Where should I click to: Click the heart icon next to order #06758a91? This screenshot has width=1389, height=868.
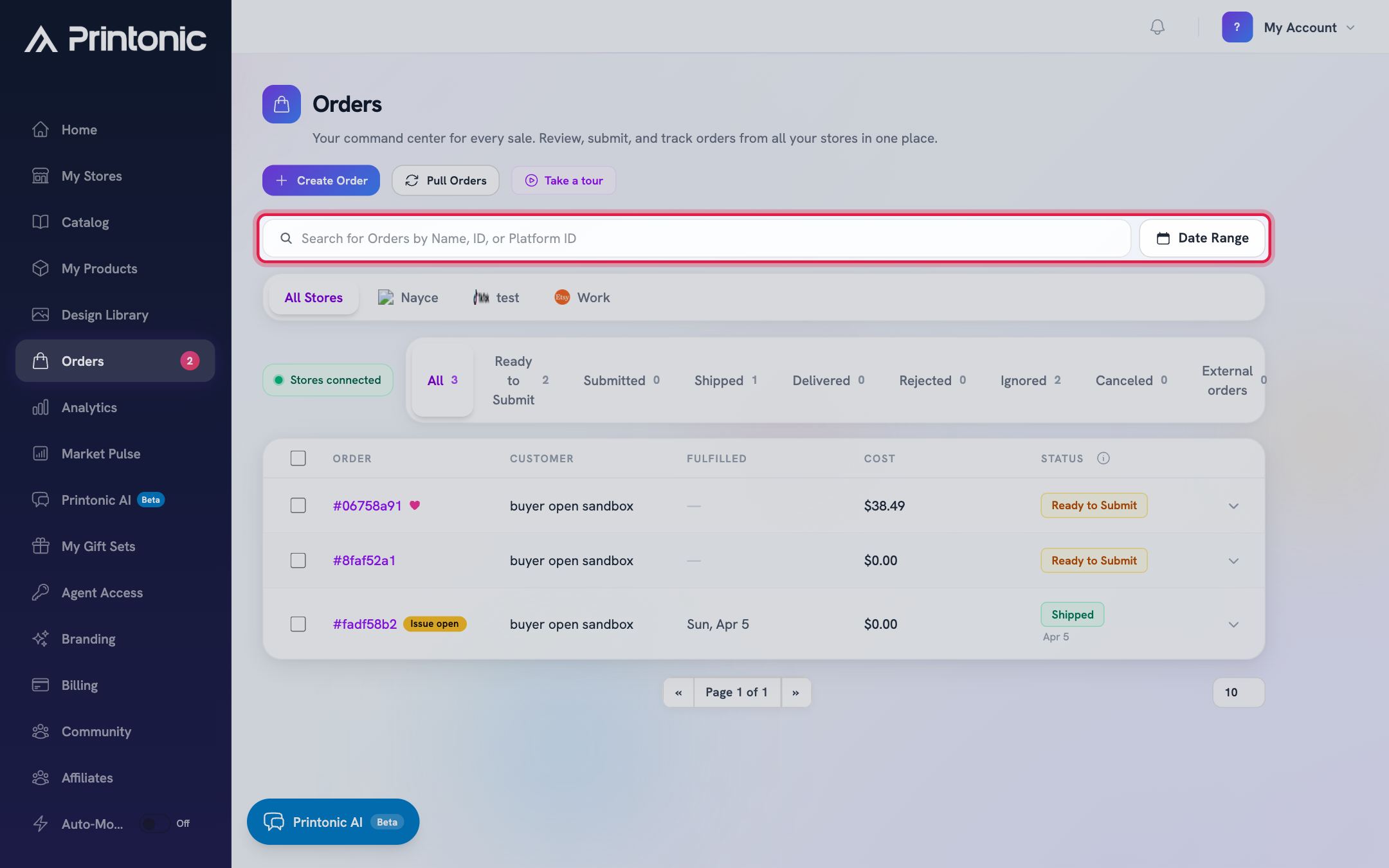[415, 505]
